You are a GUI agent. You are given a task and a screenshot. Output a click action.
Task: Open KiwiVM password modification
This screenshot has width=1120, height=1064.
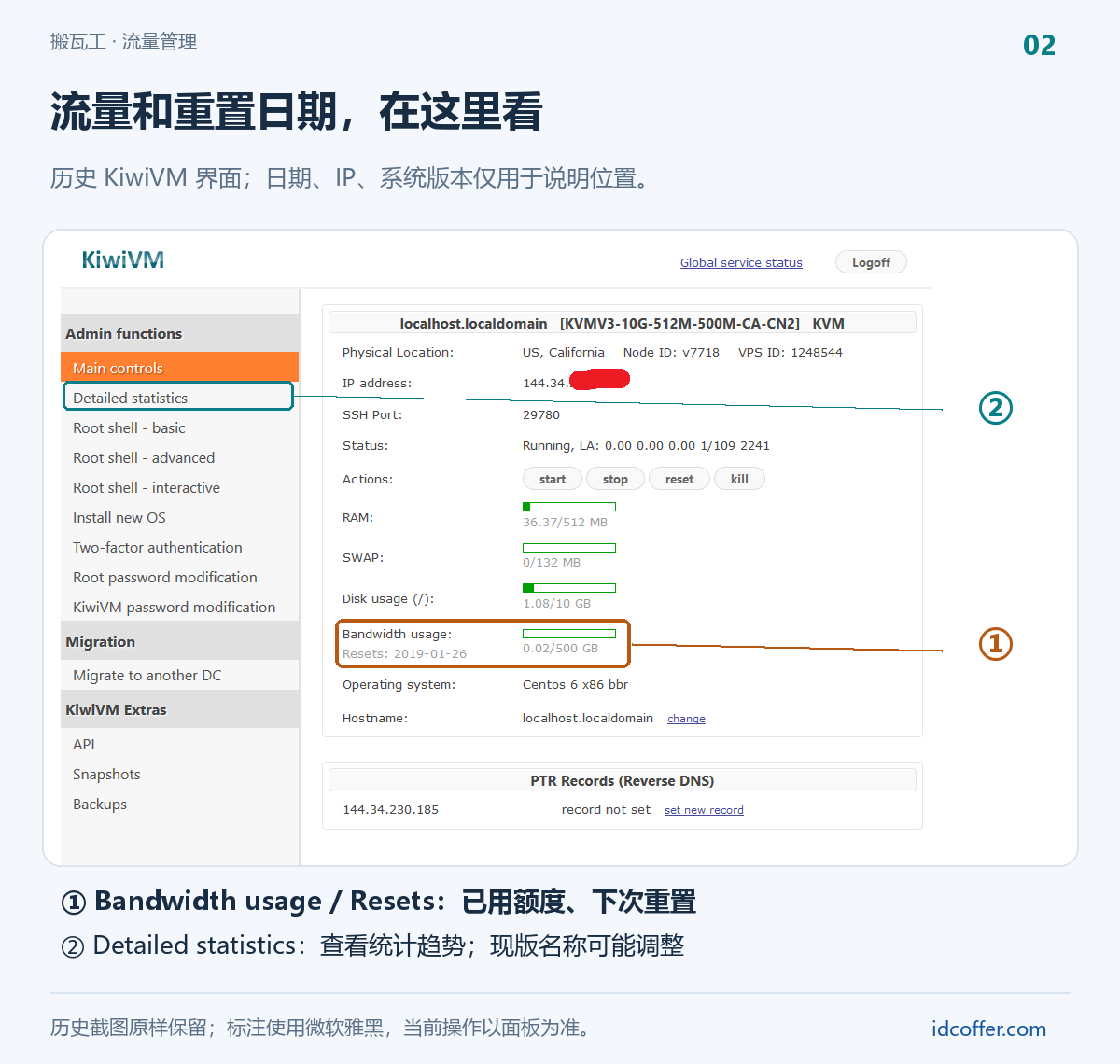(175, 607)
